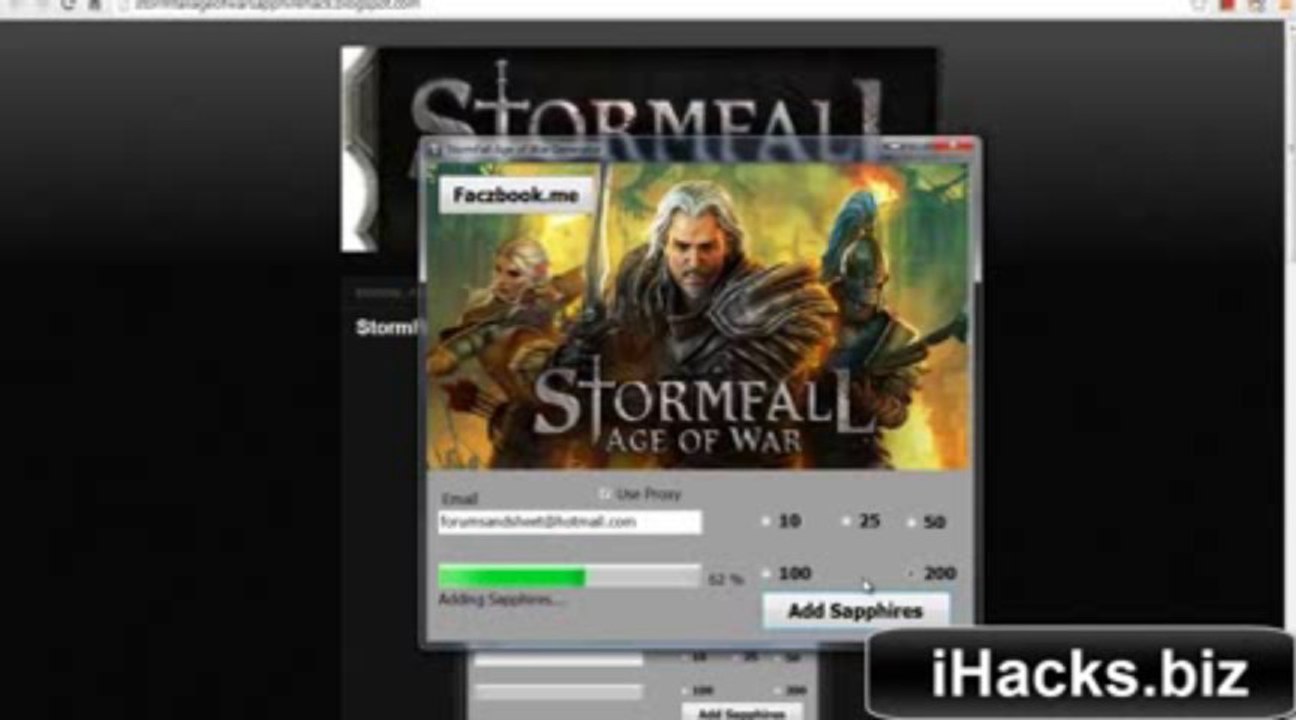
Task: Select the 200 option on background page
Action: 778,691
